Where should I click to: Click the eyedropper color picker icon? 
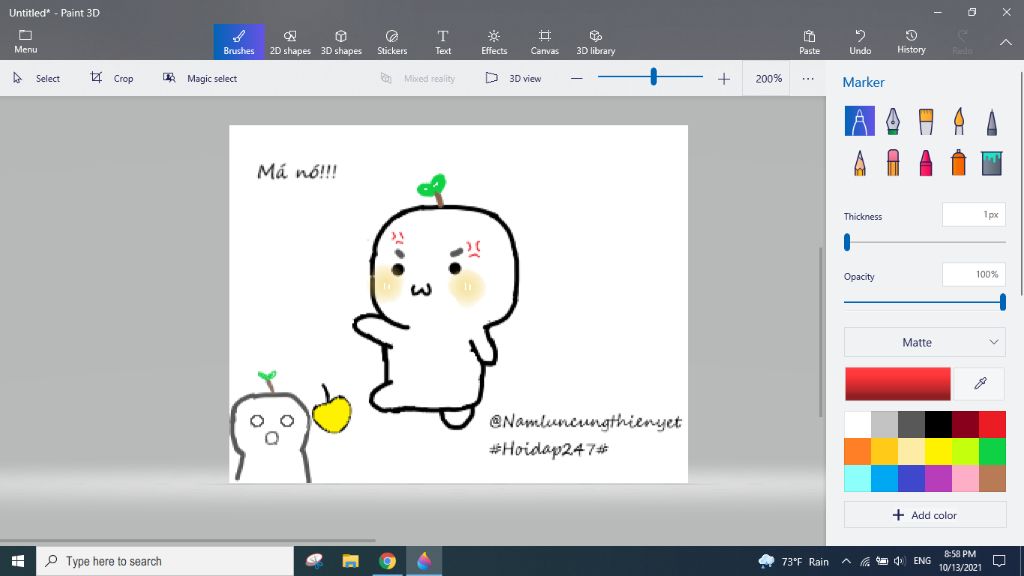[980, 384]
